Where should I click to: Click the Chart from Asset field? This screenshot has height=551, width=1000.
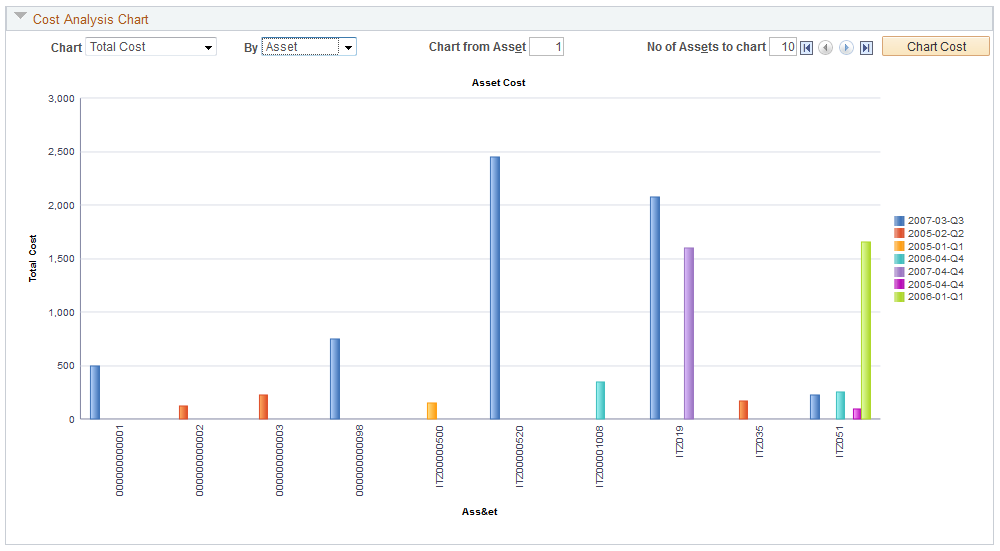[x=547, y=47]
